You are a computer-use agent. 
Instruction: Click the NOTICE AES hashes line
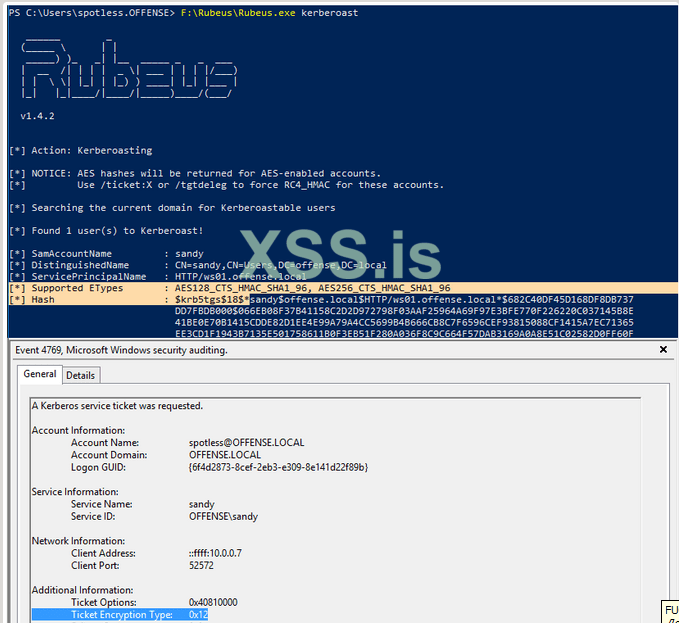coord(195,174)
